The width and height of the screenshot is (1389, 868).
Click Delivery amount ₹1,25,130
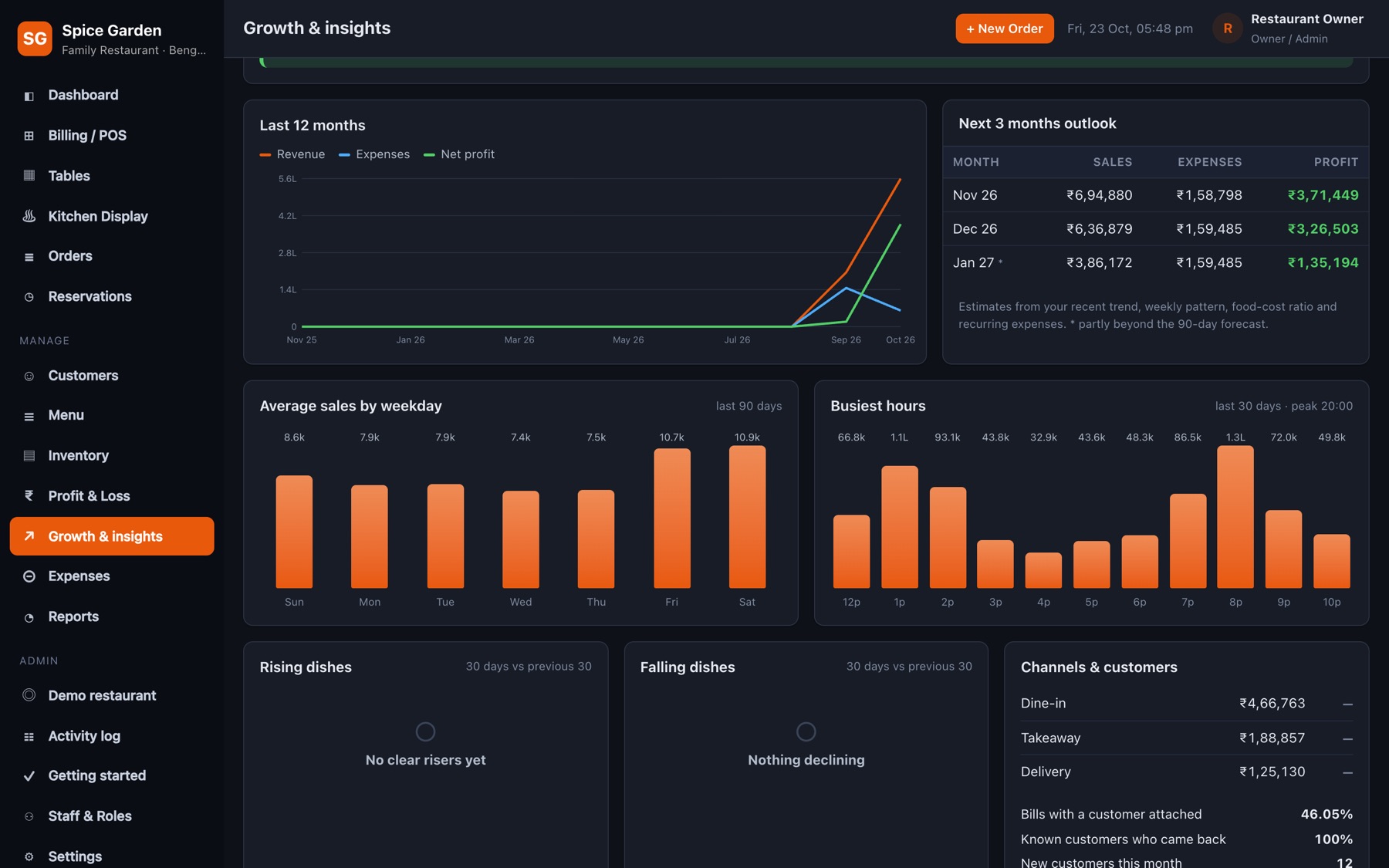(1272, 772)
